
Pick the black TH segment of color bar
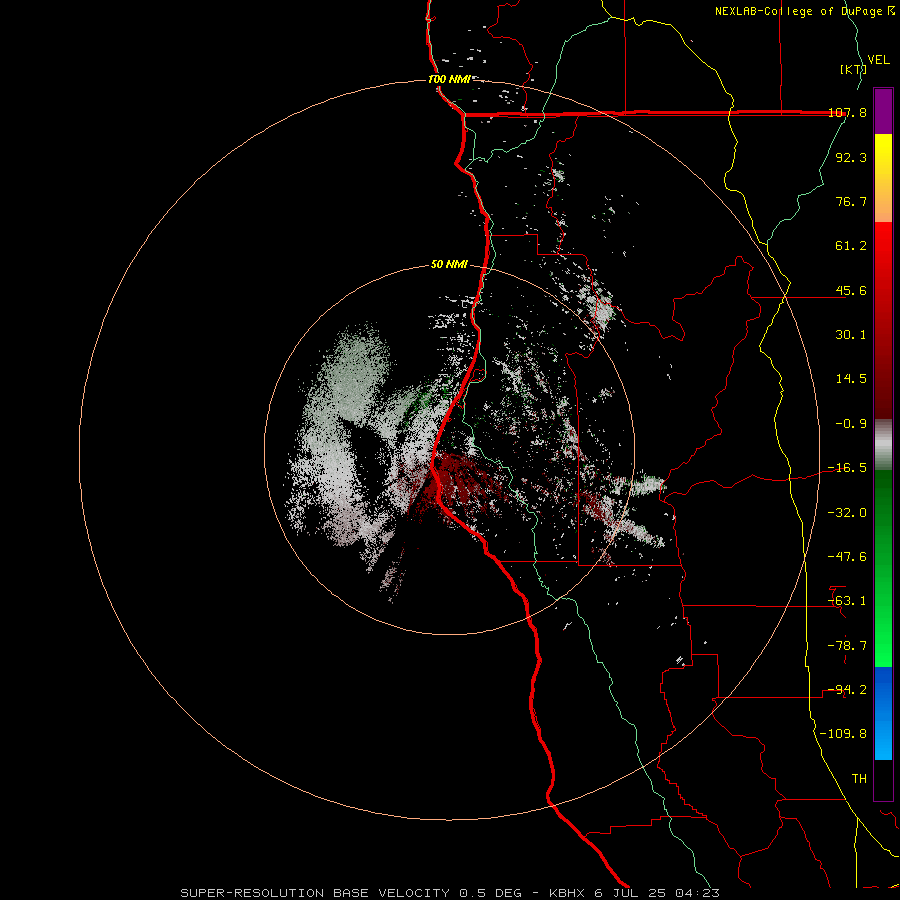click(883, 779)
